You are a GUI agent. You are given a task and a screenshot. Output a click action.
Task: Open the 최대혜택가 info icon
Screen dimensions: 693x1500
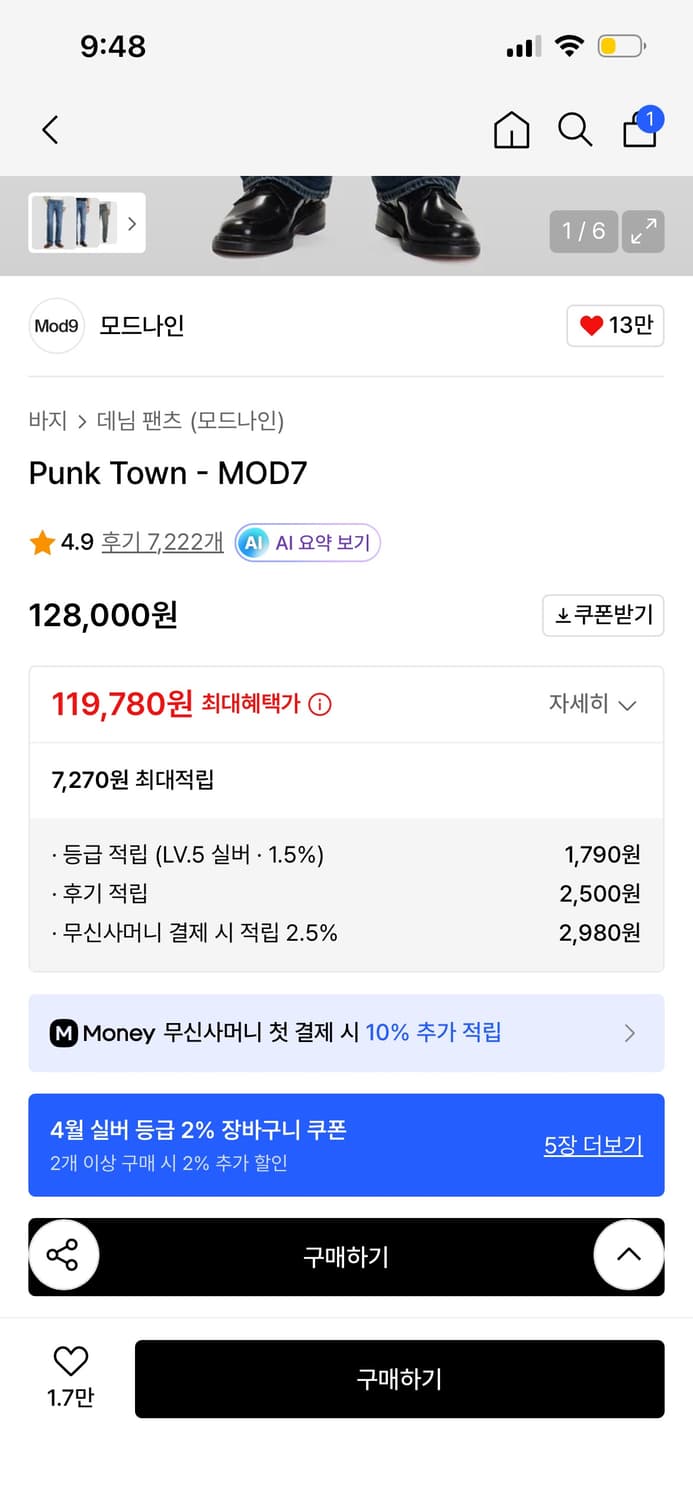(319, 704)
